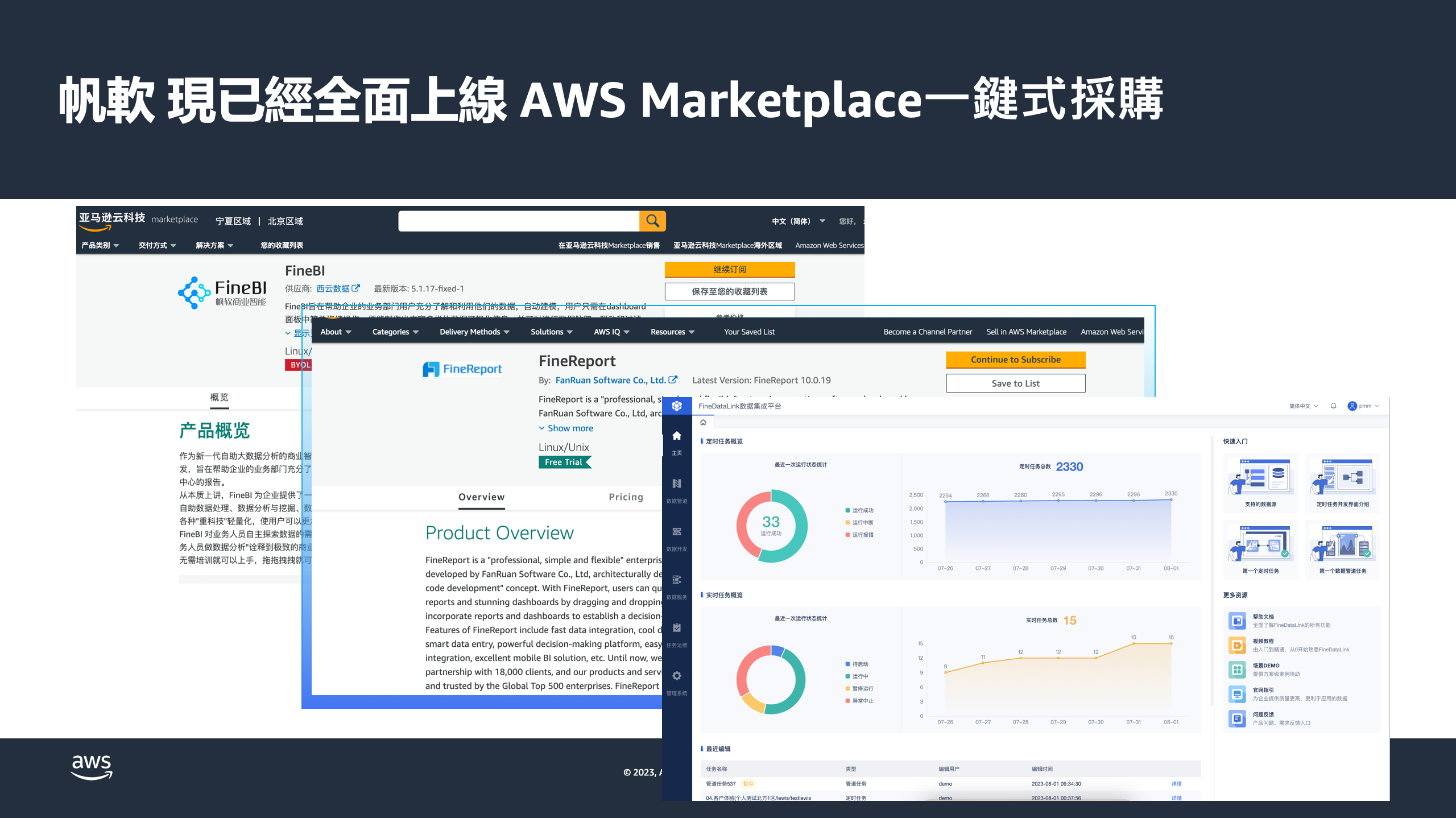The height and width of the screenshot is (818, 1456).
Task: Open the 第一个数据管道任务 thumbnail
Action: pos(1342,543)
